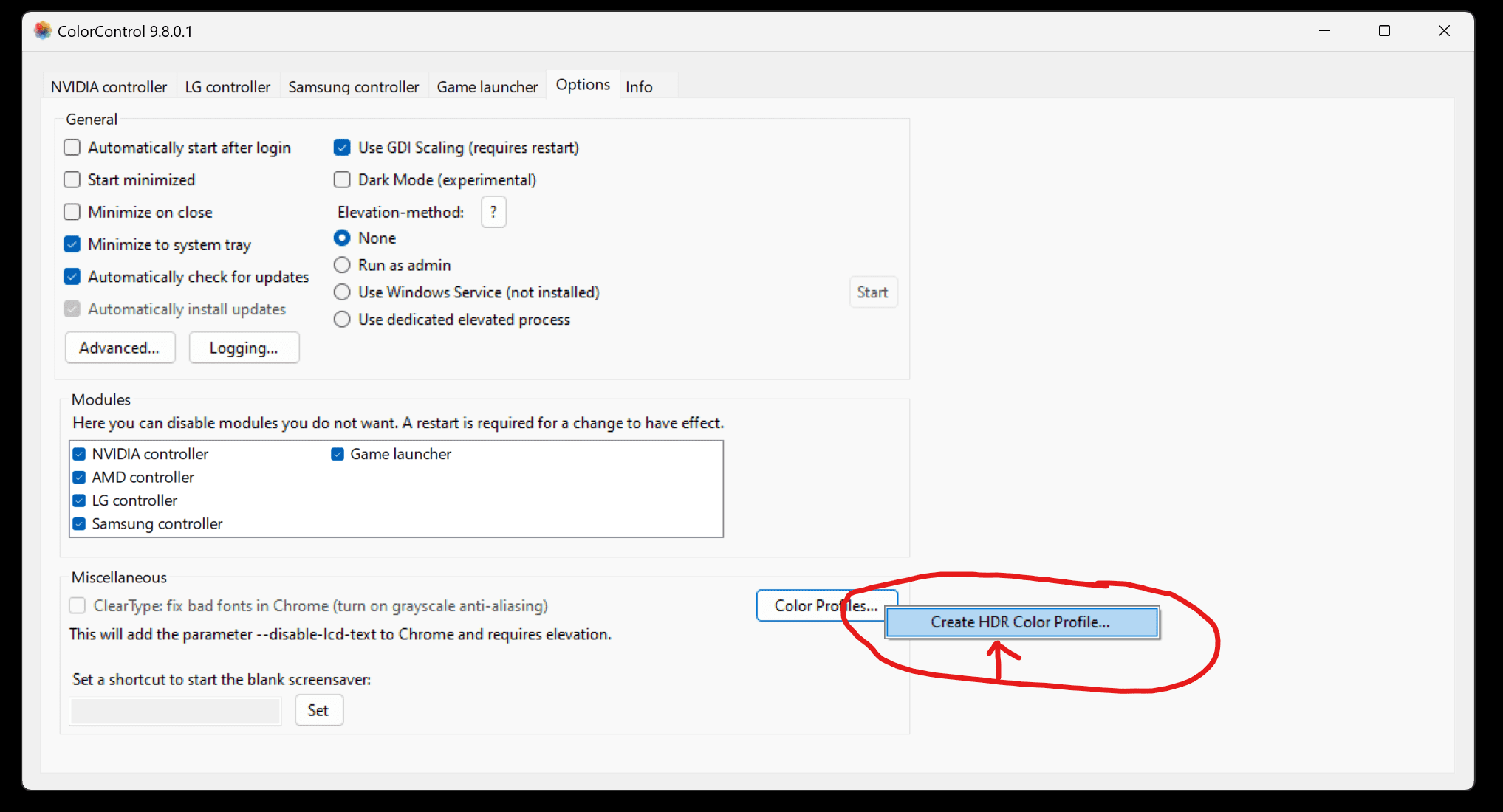Screen dimensions: 1503x812
Task: Click the Start service button
Action: point(873,292)
